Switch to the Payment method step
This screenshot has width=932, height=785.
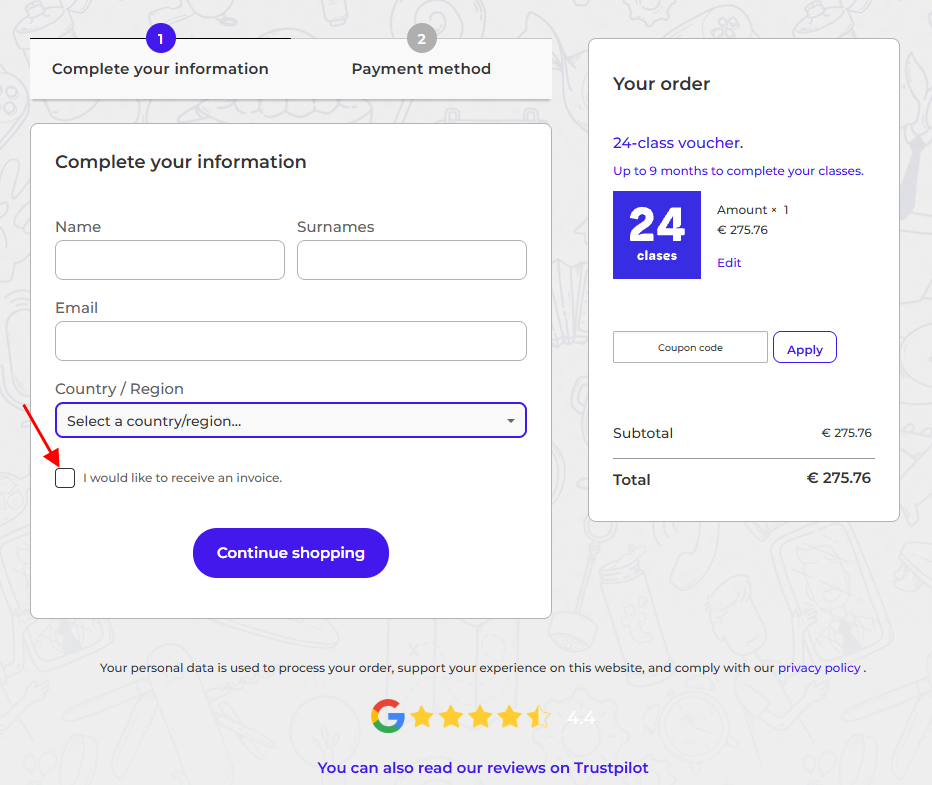[421, 69]
